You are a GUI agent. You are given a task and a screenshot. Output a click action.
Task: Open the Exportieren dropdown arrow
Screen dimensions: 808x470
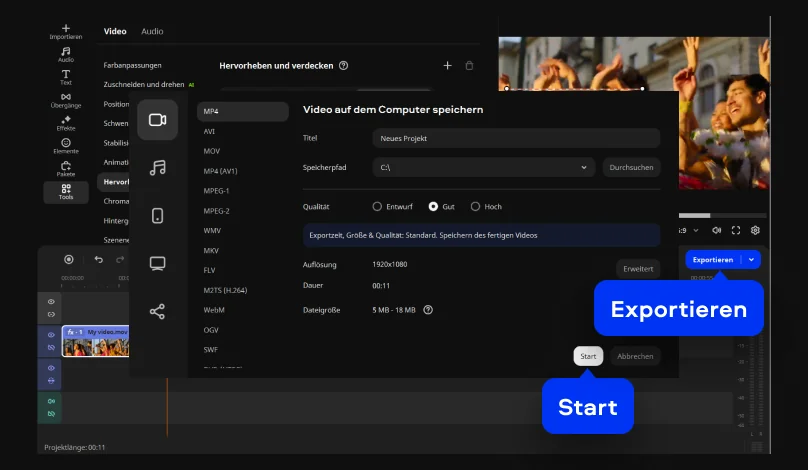[751, 260]
